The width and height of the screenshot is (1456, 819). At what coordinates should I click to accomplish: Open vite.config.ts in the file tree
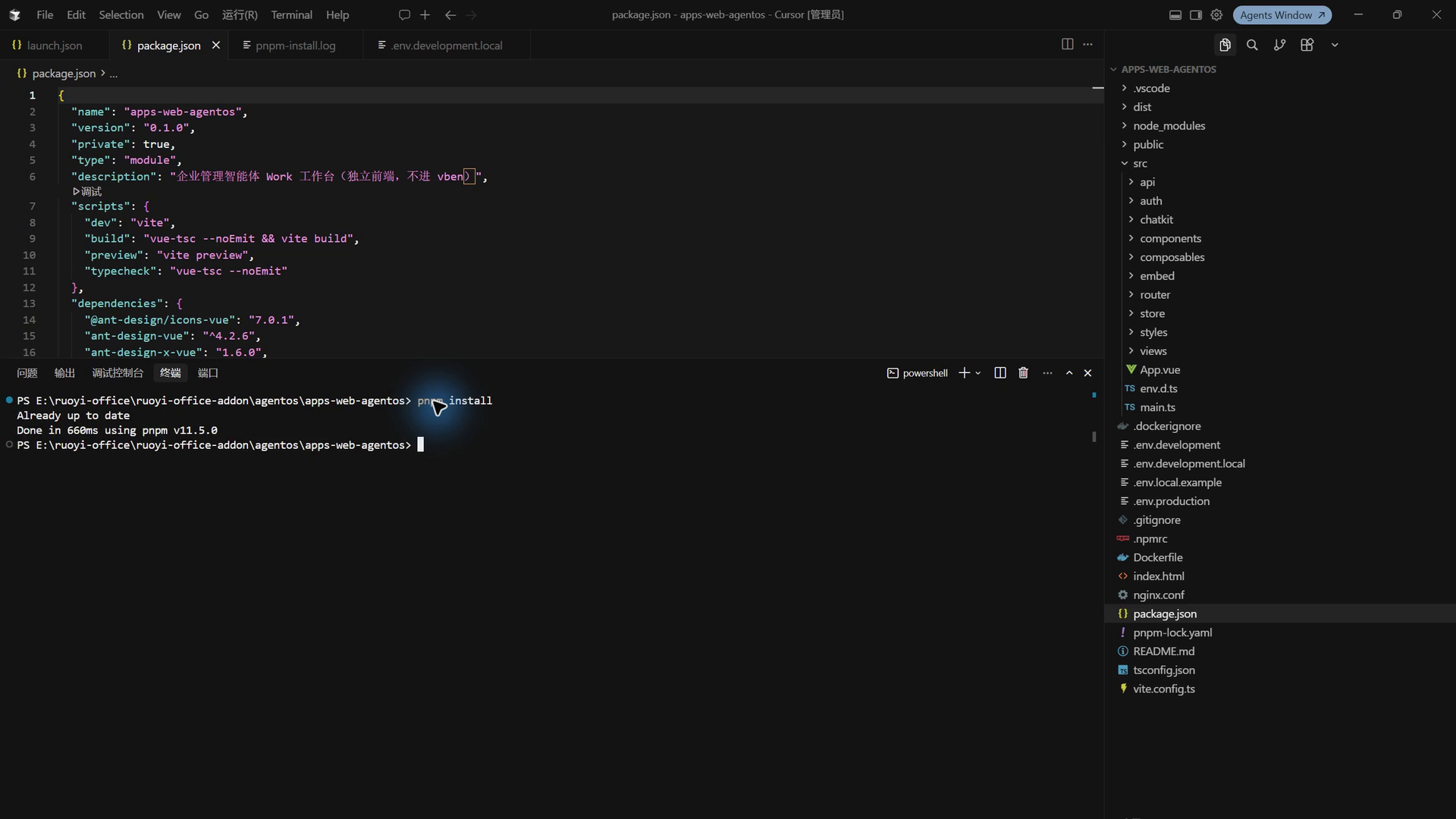point(1163,689)
